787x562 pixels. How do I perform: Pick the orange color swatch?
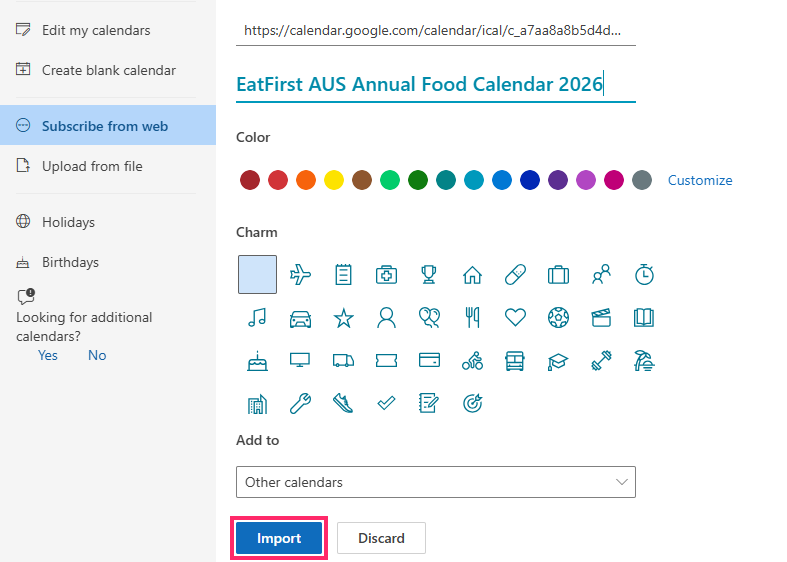pyautogui.click(x=306, y=180)
